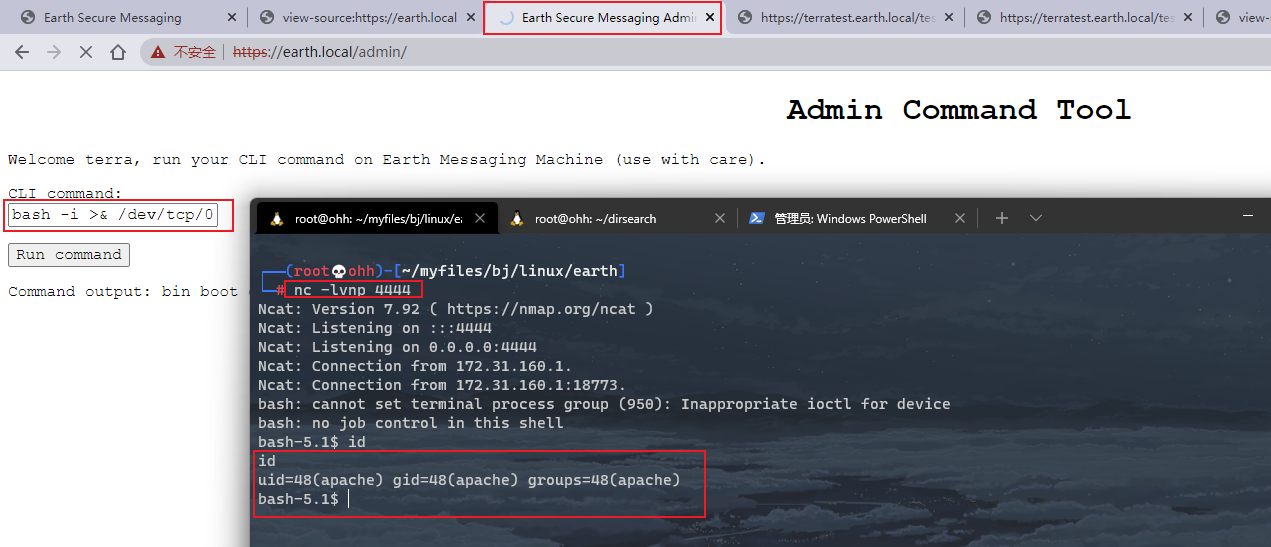Close the dirsearch terminal tab
Viewport: 1271px width, 547px height.
[720, 218]
